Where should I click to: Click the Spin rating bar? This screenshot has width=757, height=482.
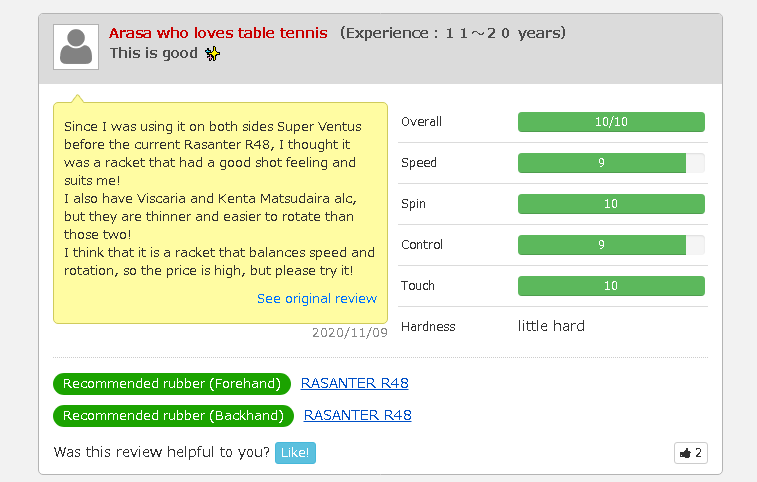pyautogui.click(x=611, y=204)
